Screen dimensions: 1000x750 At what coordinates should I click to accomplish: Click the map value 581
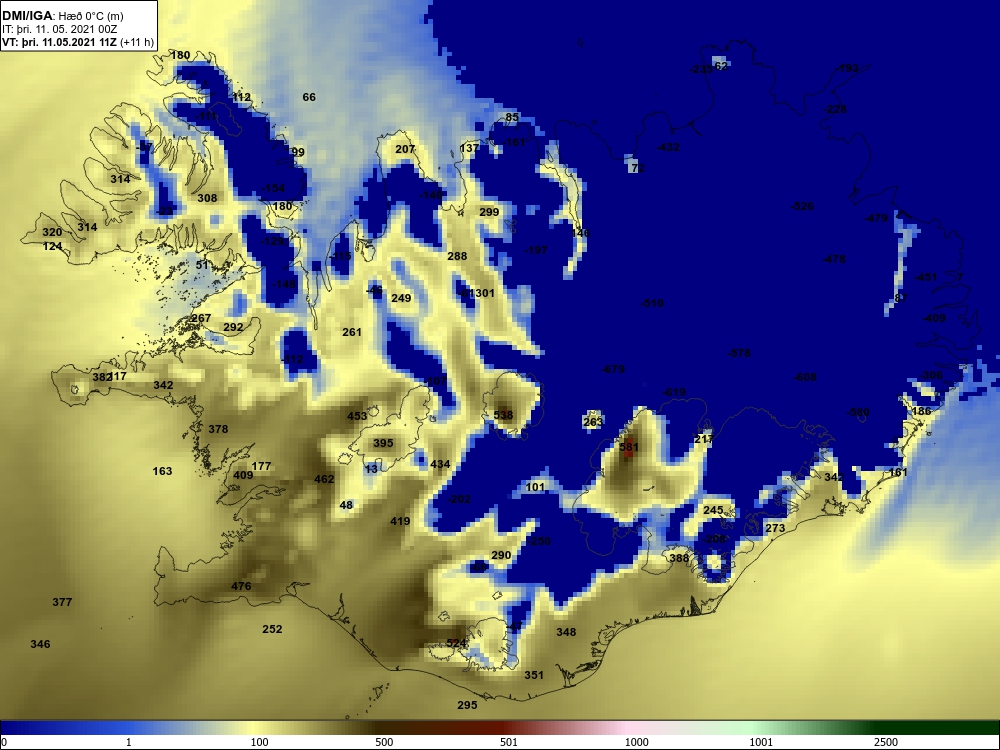(629, 447)
